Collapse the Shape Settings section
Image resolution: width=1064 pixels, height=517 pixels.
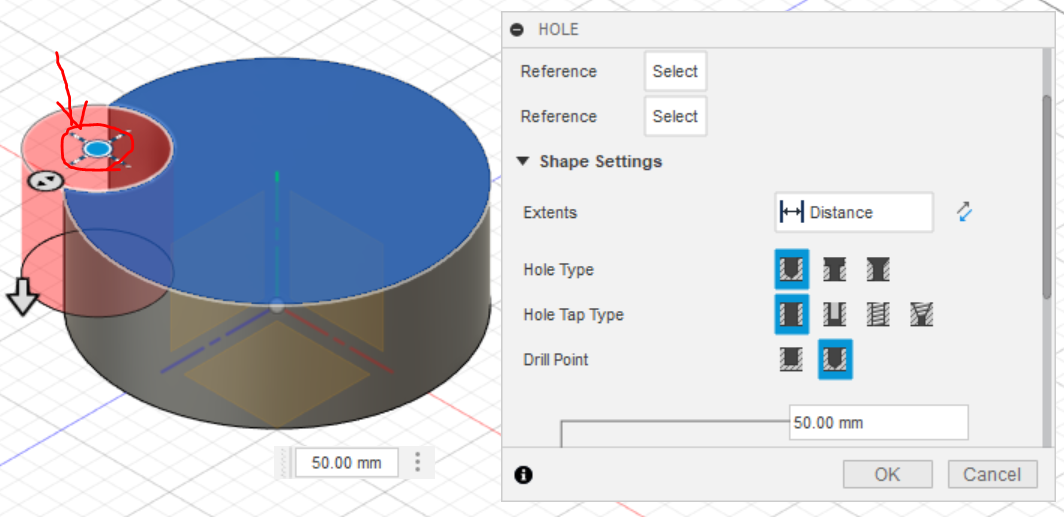522,161
